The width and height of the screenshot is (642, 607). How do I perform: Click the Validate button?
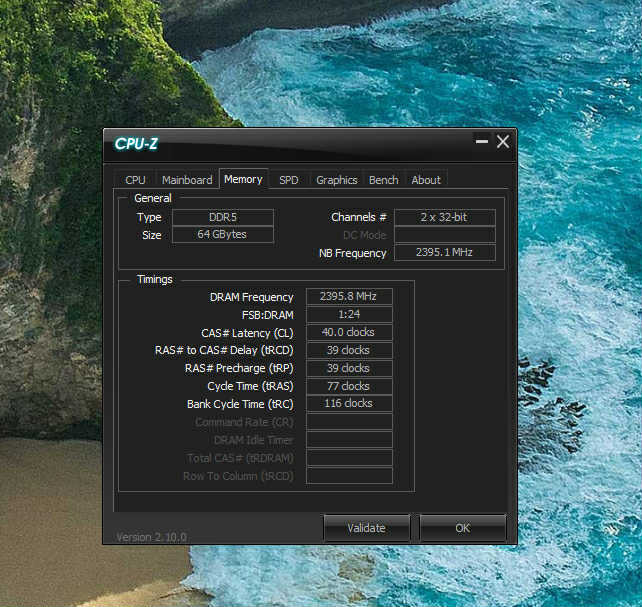366,528
